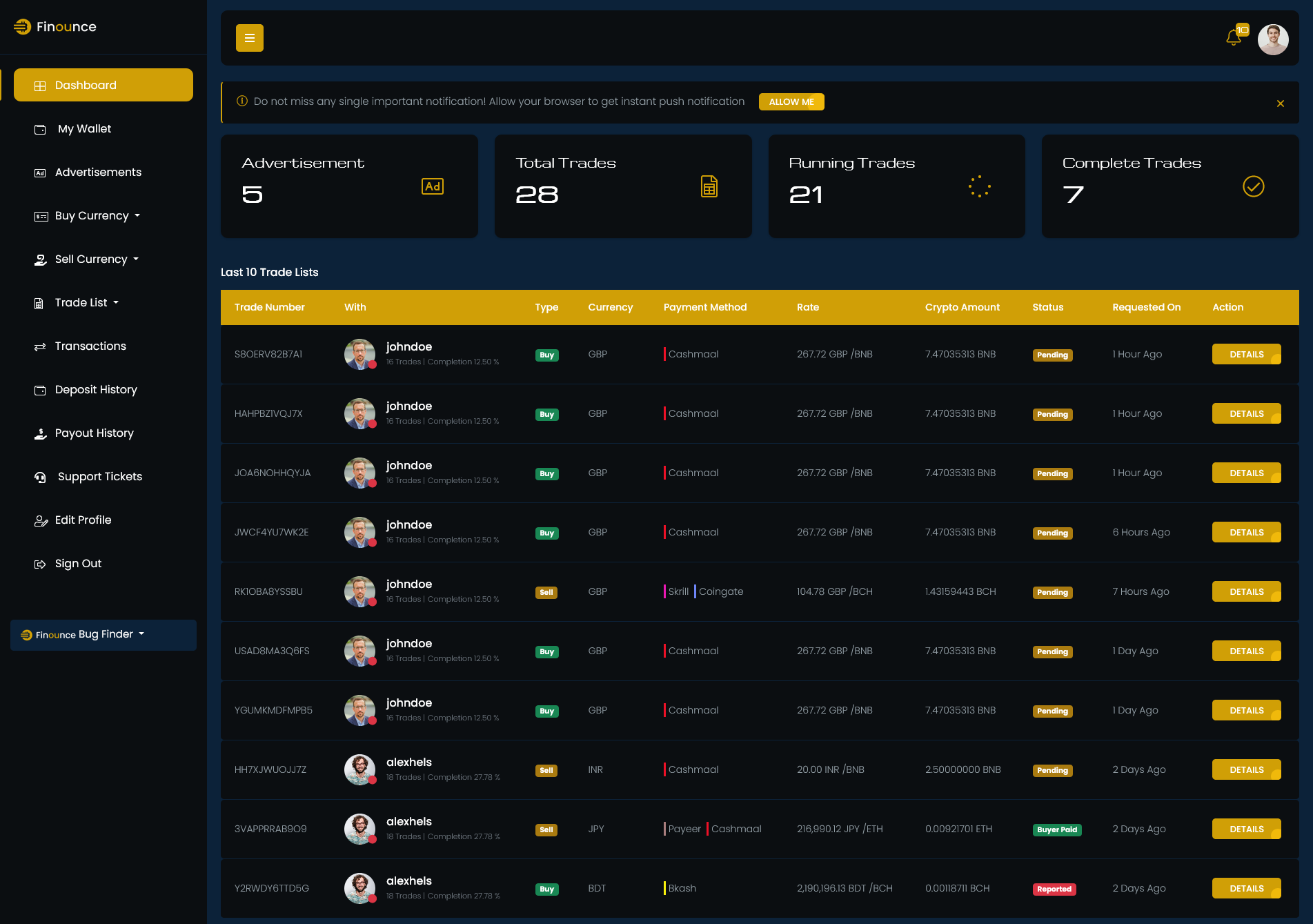Open Support Tickets in sidebar

point(99,477)
